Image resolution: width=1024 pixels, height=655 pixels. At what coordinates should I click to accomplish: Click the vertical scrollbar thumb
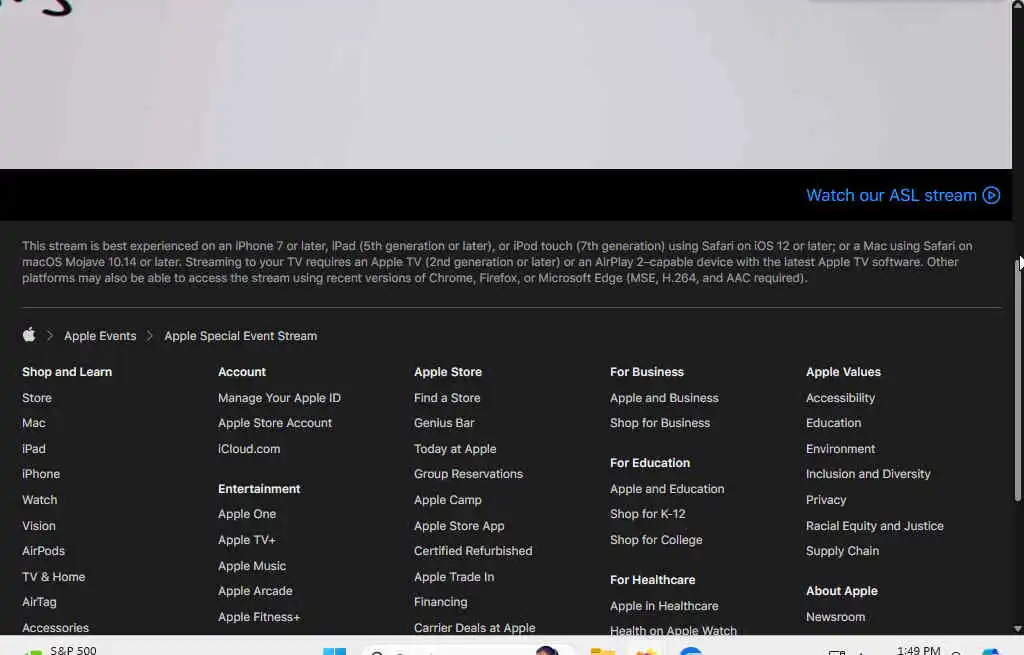[x=1017, y=379]
